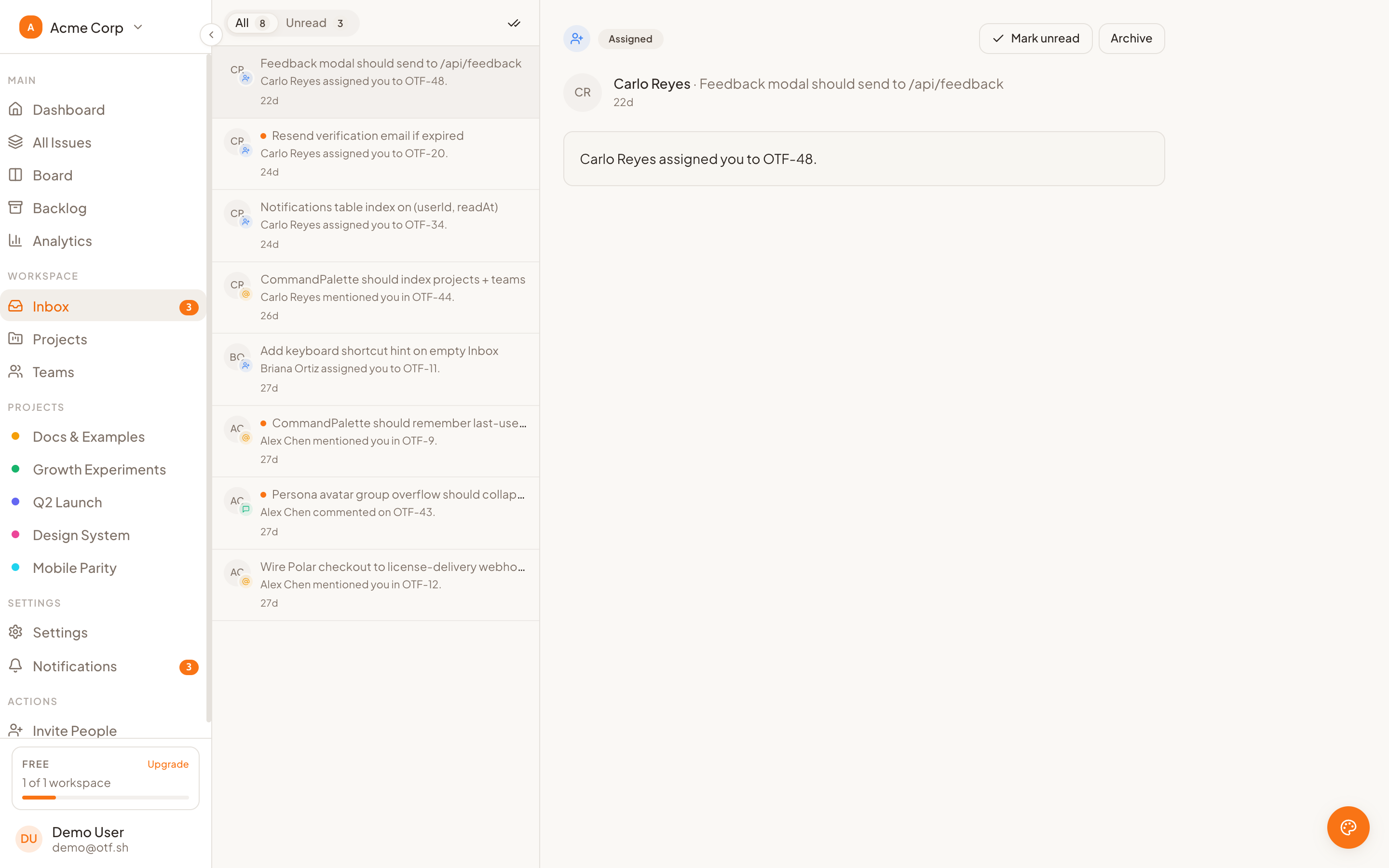This screenshot has width=1389, height=868.
Task: Click the All Issues layers icon
Action: pyautogui.click(x=15, y=142)
